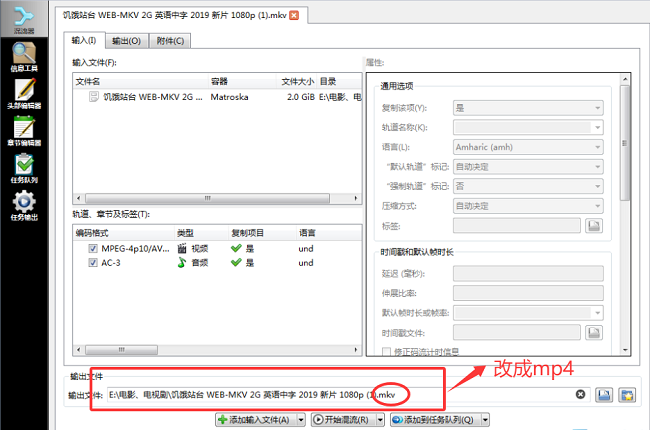
Task: Click the language (语言) column header
Action: tap(329, 233)
